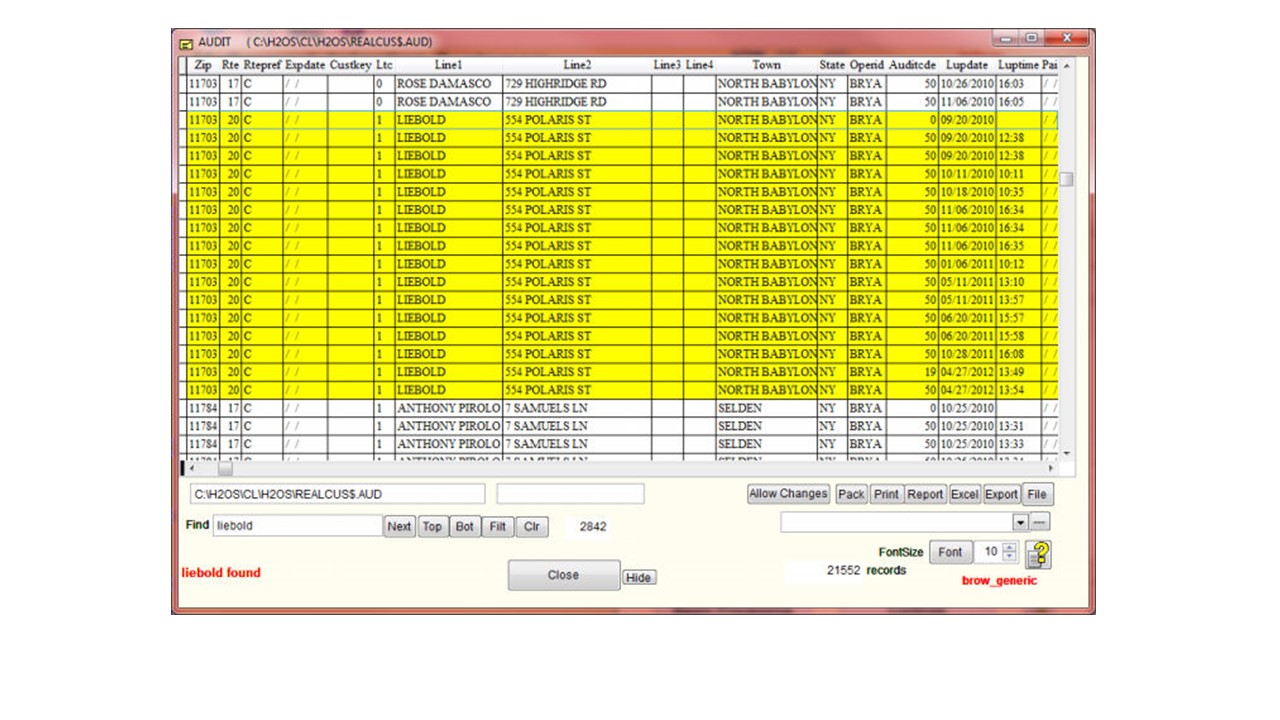Image resolution: width=1280 pixels, height=720 pixels.
Task: Export the data to Excel
Action: click(964, 494)
